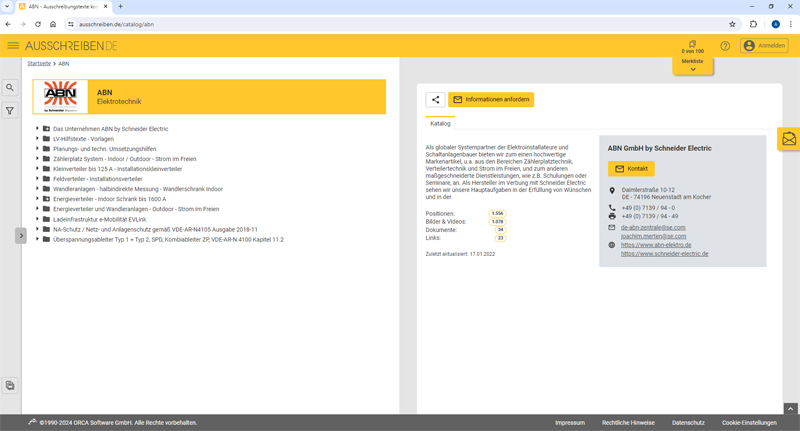Expand the collapsed left sidebar arrow
This screenshot has height=431, width=800.
coord(21,236)
